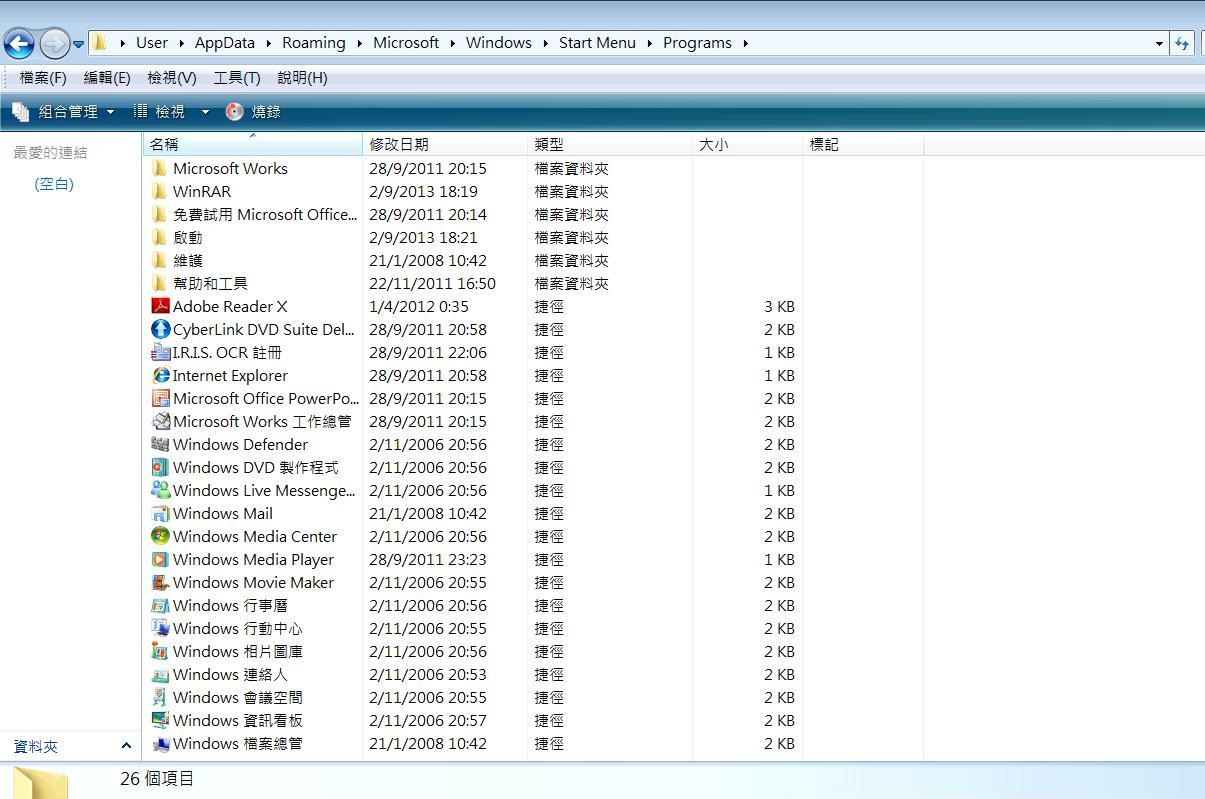
Task: Click the 檔案資料夾 type of the 維護 row
Action: pyautogui.click(x=572, y=260)
